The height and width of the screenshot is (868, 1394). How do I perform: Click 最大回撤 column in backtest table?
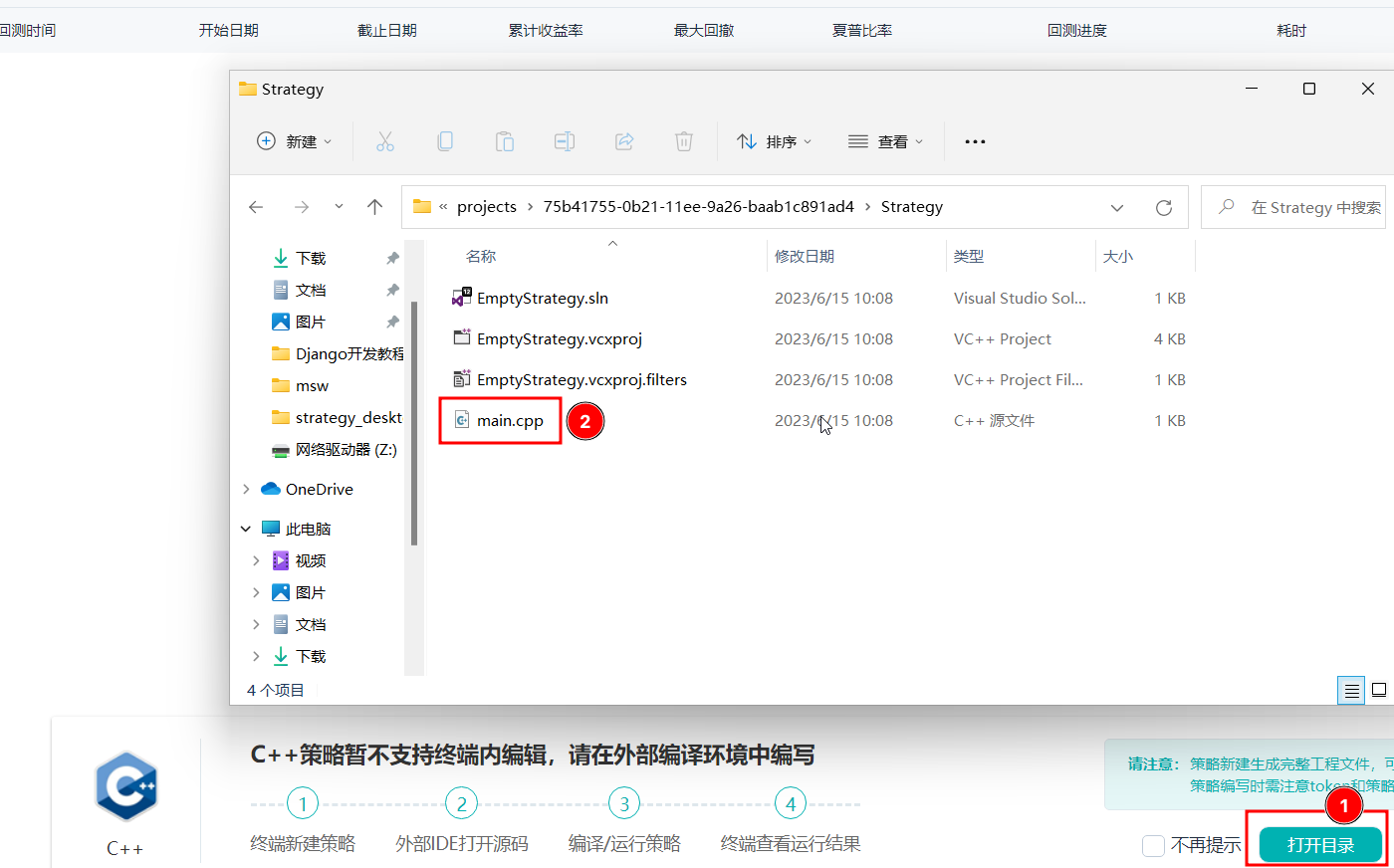coord(704,31)
